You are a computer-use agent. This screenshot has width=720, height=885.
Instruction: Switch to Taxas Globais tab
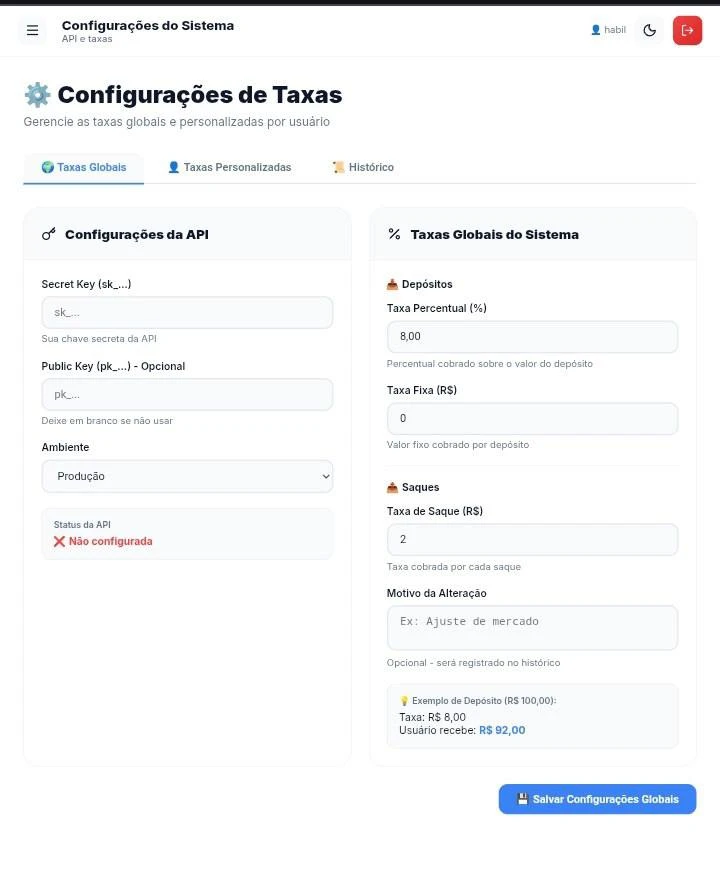(x=84, y=167)
